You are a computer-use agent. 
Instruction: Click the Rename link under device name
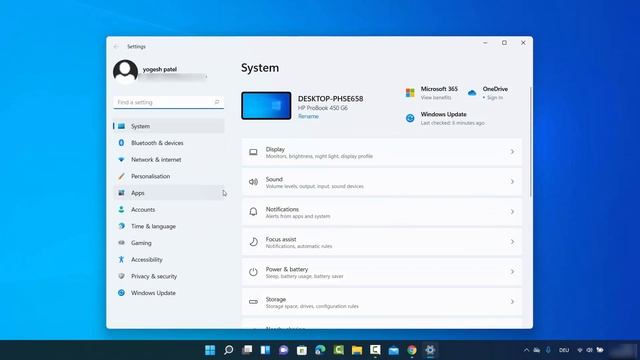pyautogui.click(x=308, y=116)
